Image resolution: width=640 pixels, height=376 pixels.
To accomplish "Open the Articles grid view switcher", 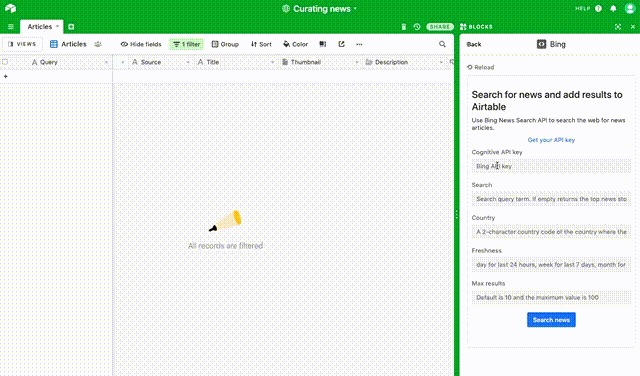I will pyautogui.click(x=68, y=44).
